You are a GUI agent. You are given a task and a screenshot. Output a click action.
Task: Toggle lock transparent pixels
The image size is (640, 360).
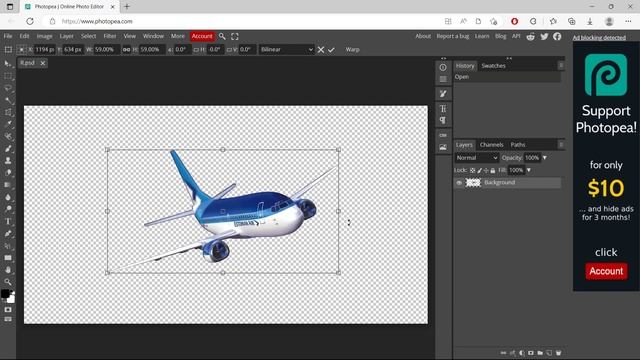472,170
